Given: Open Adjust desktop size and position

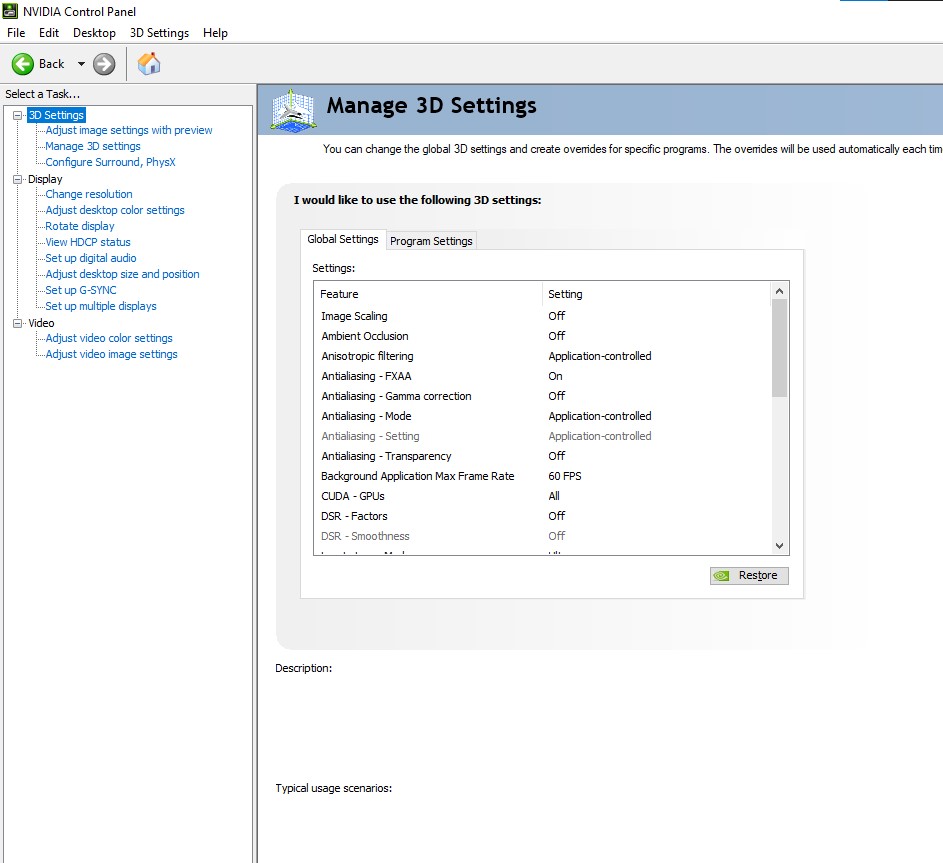Looking at the screenshot, I should (x=122, y=274).
